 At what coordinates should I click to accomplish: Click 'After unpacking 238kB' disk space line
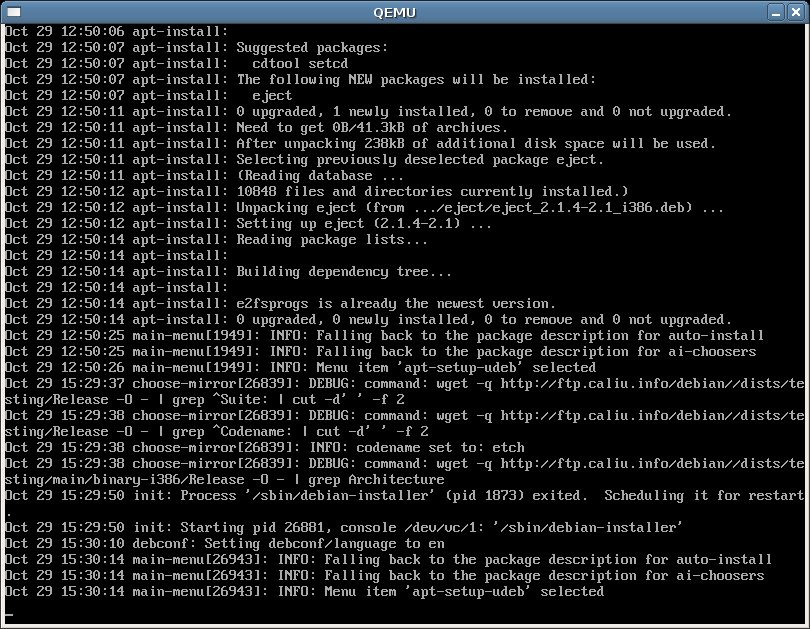point(361,144)
